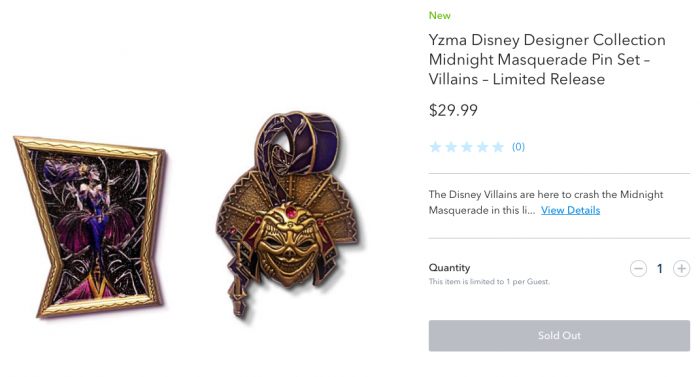Viewport: 700px width, 377px height.
Task: Click the Quantity label
Action: (449, 268)
